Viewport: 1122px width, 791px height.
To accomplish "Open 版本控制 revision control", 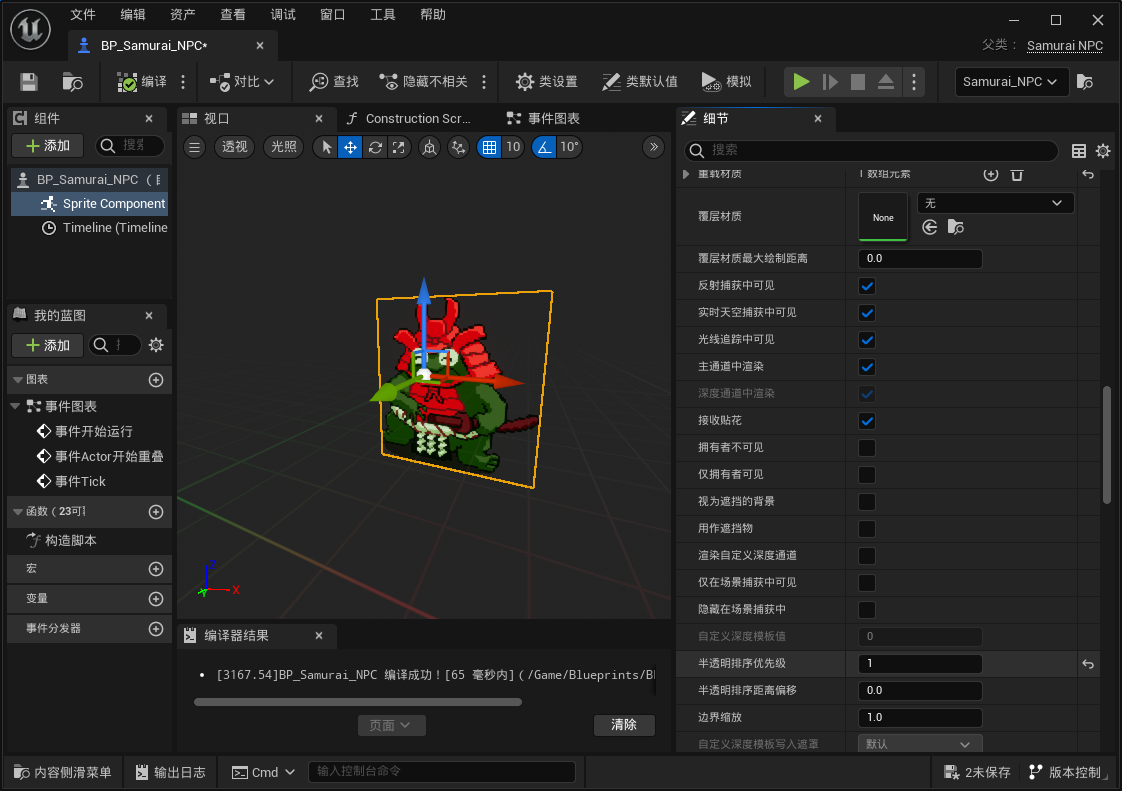I will 1065,772.
